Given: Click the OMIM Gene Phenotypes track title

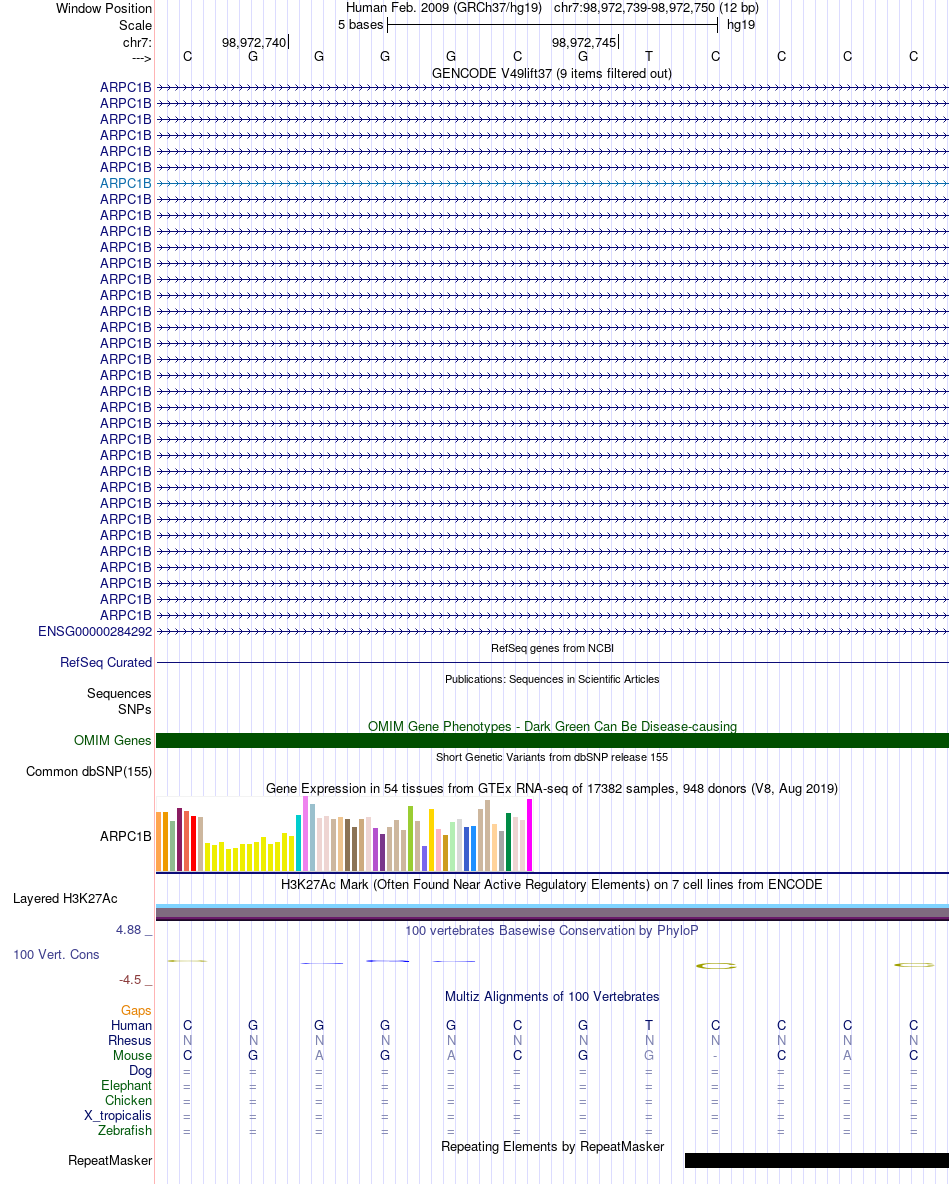Looking at the screenshot, I should click(552, 726).
